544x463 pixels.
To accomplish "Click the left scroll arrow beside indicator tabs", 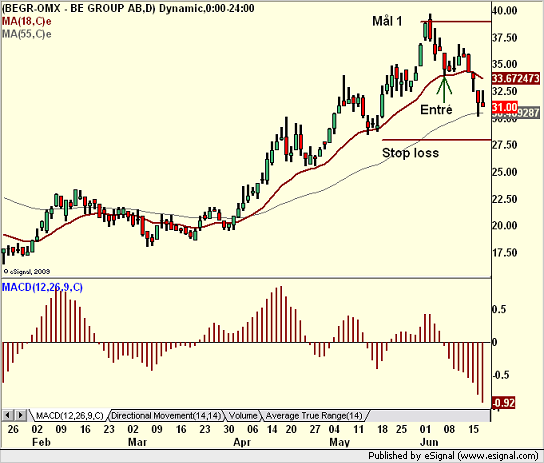I will click(x=7, y=415).
